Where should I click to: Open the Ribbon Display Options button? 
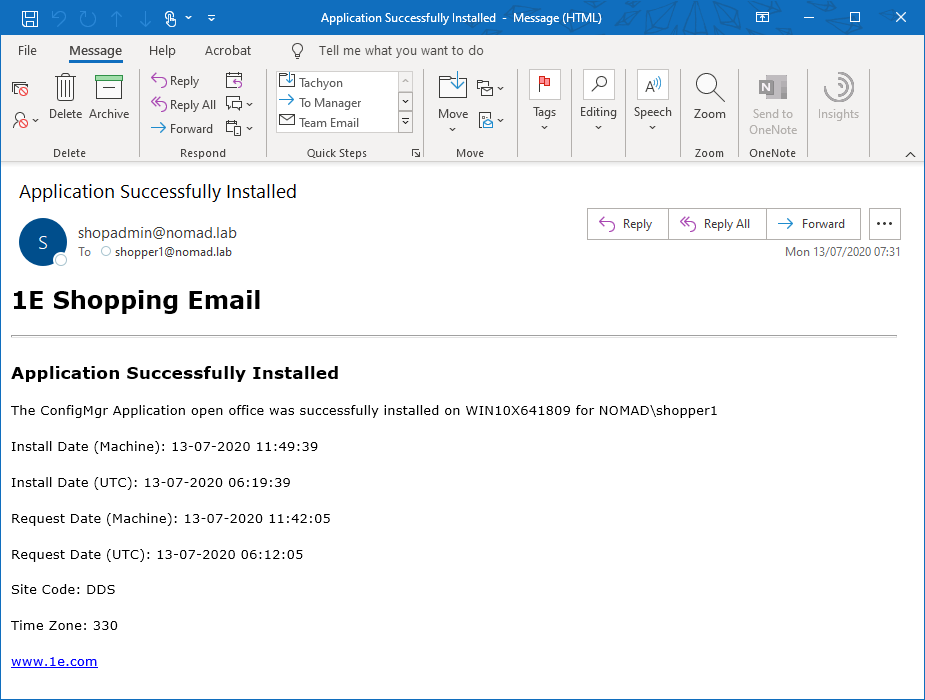click(762, 18)
